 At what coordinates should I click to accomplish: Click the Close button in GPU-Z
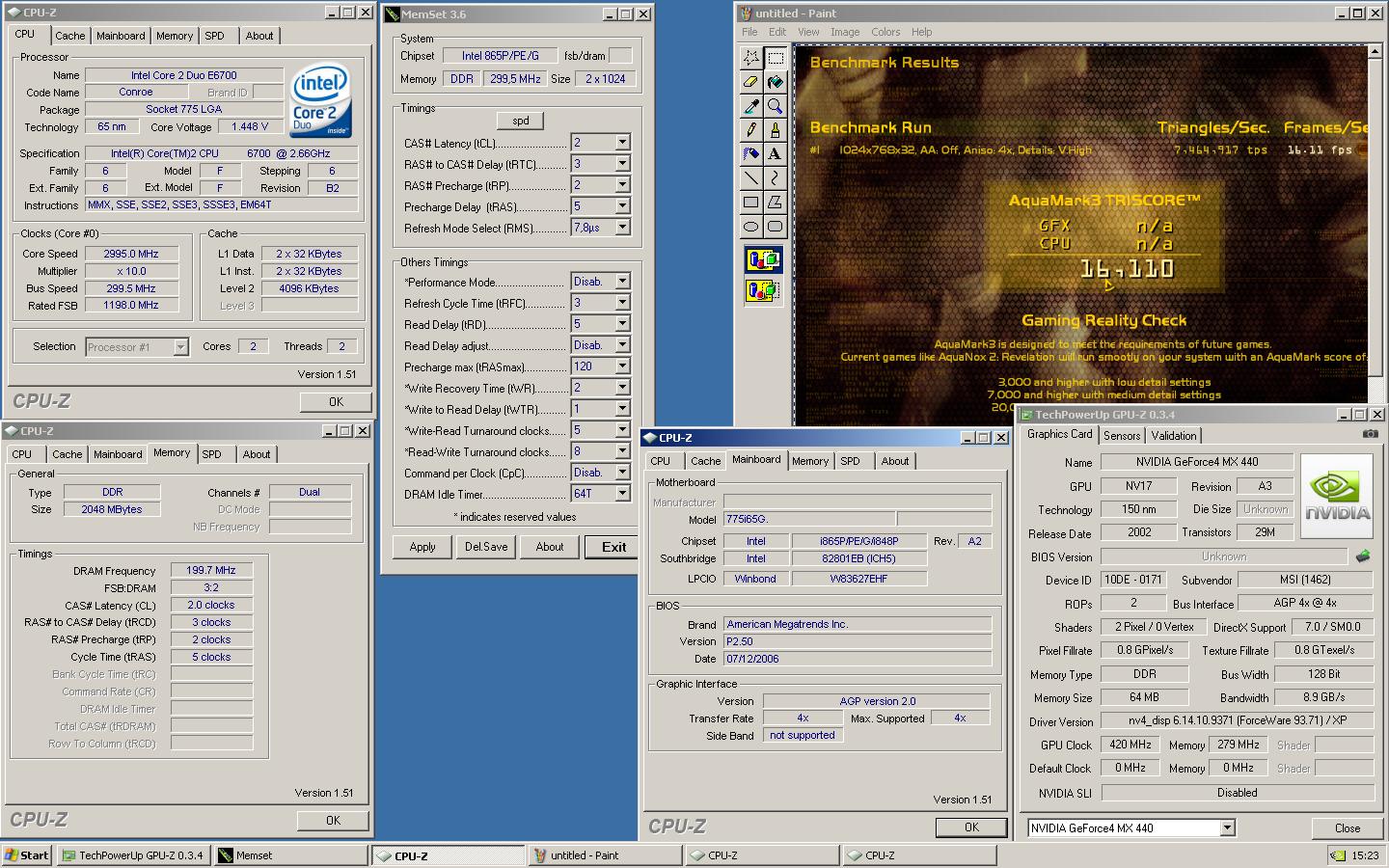(1348, 828)
